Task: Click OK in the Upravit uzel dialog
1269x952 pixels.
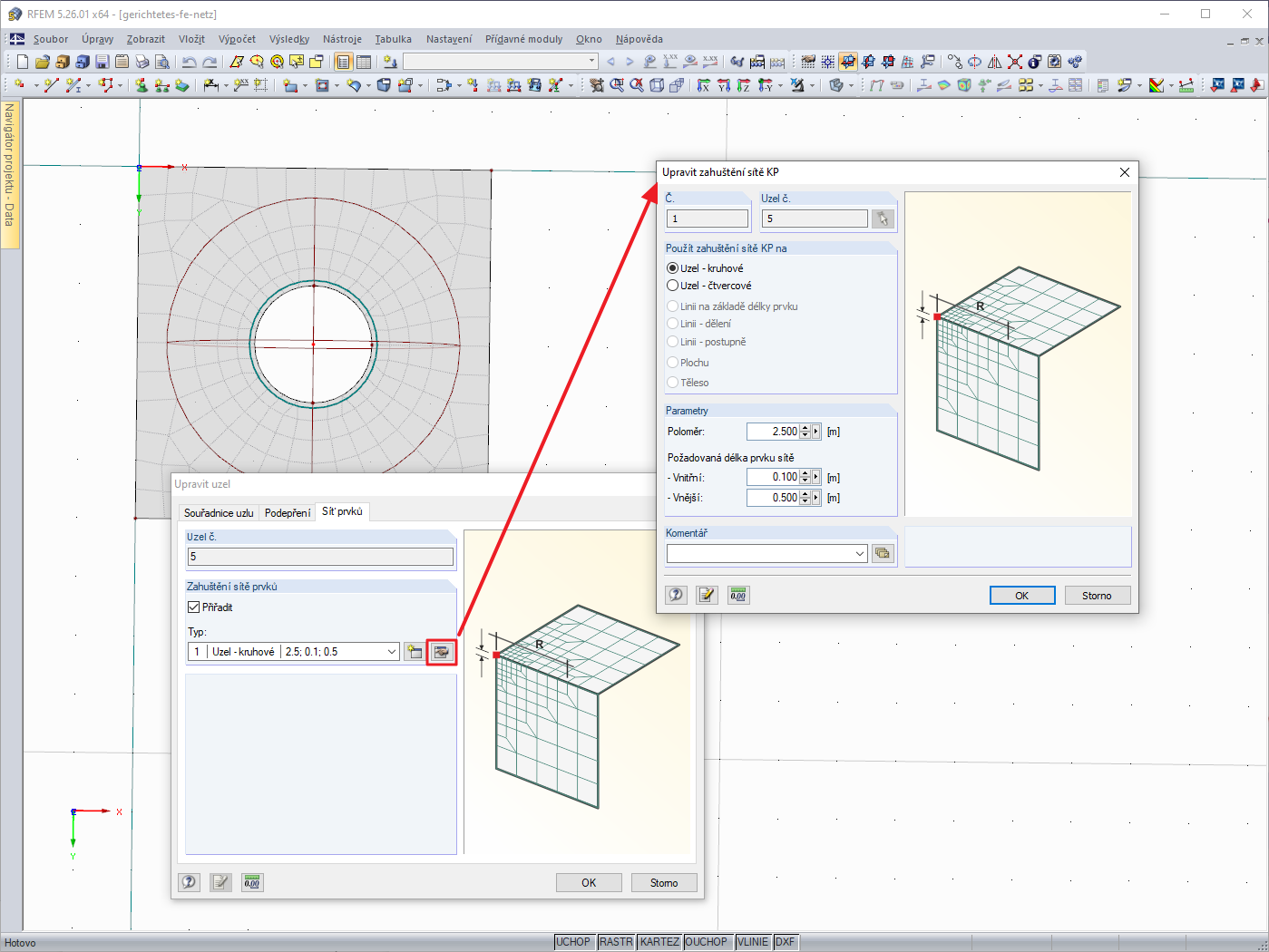Action: point(589,883)
